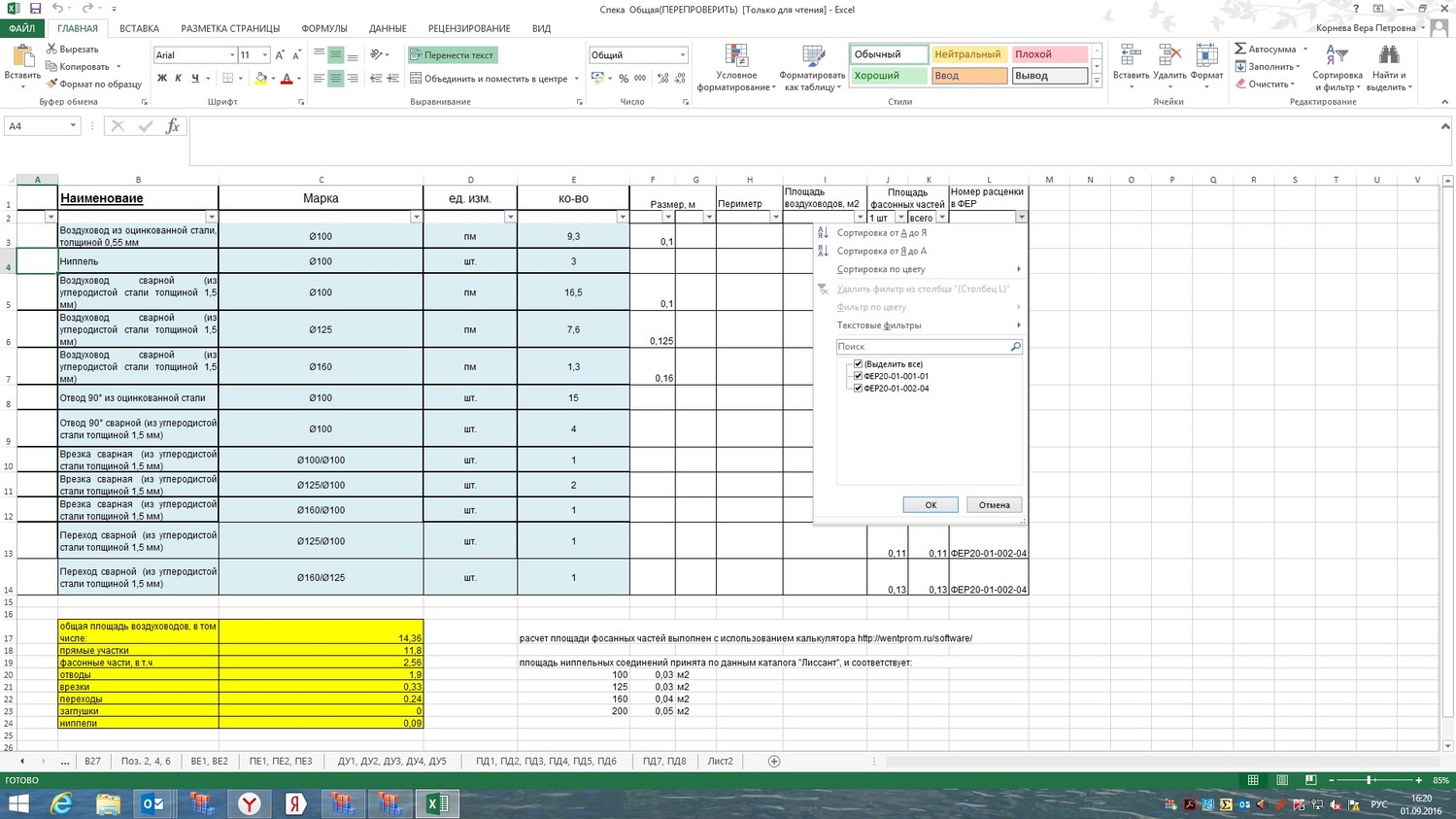Expand the Merge and Center options arrow
Screen dimensions: 1456x819
point(576,79)
